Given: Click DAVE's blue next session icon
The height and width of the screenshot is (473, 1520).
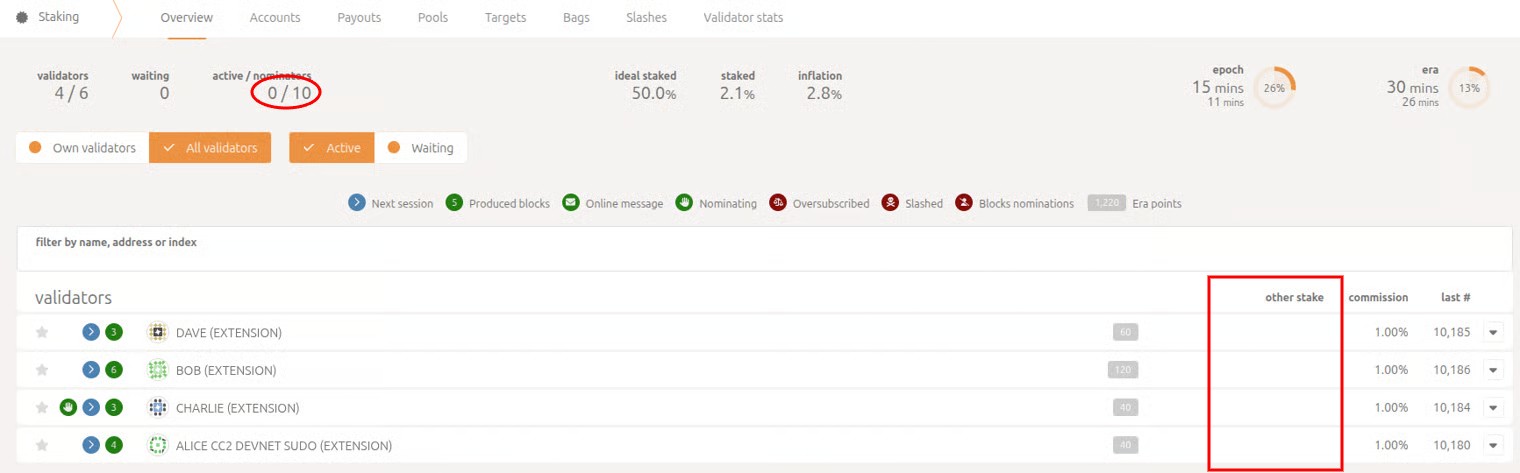Looking at the screenshot, I should (91, 333).
